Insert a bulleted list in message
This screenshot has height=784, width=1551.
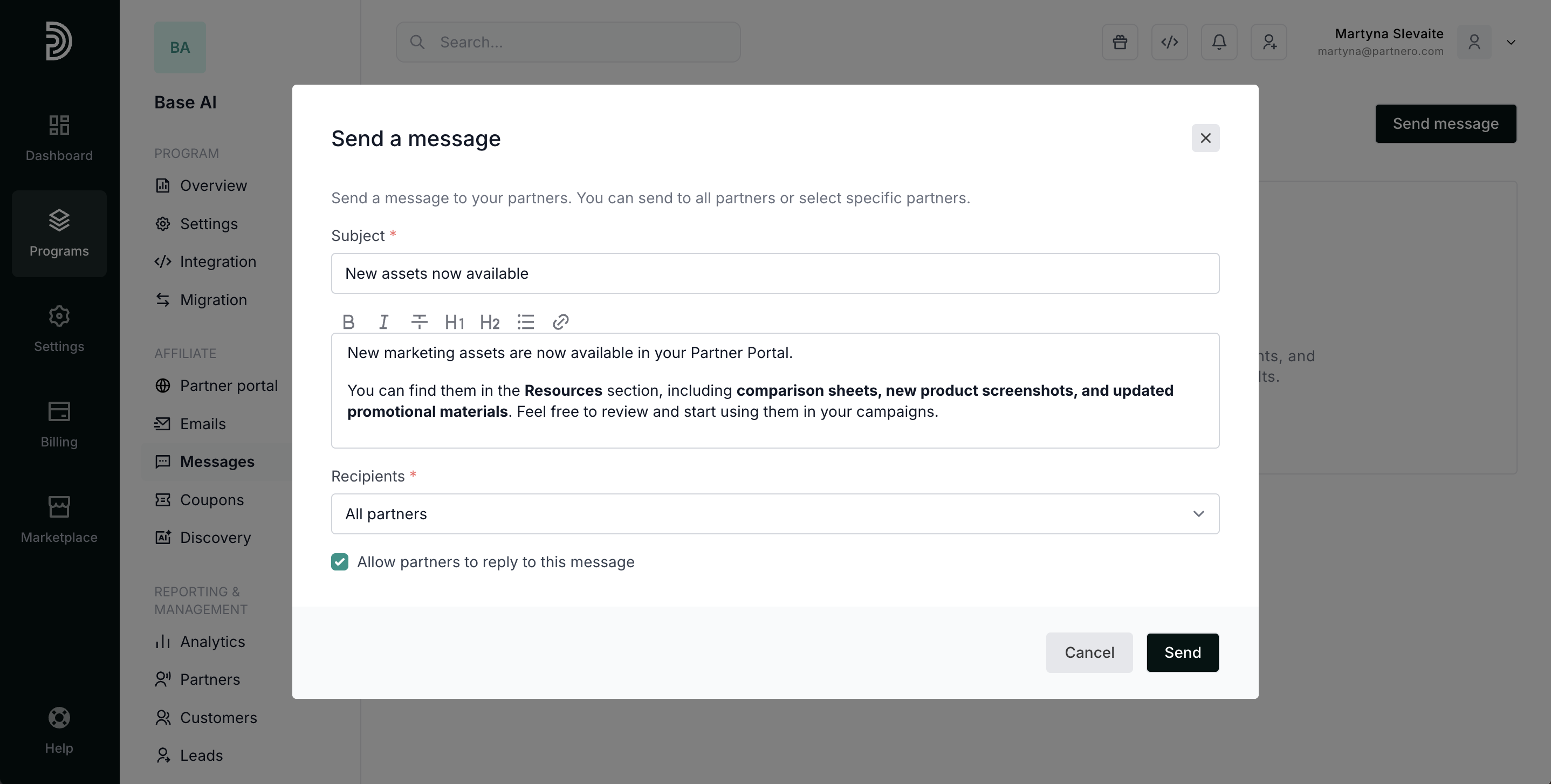pyautogui.click(x=525, y=322)
